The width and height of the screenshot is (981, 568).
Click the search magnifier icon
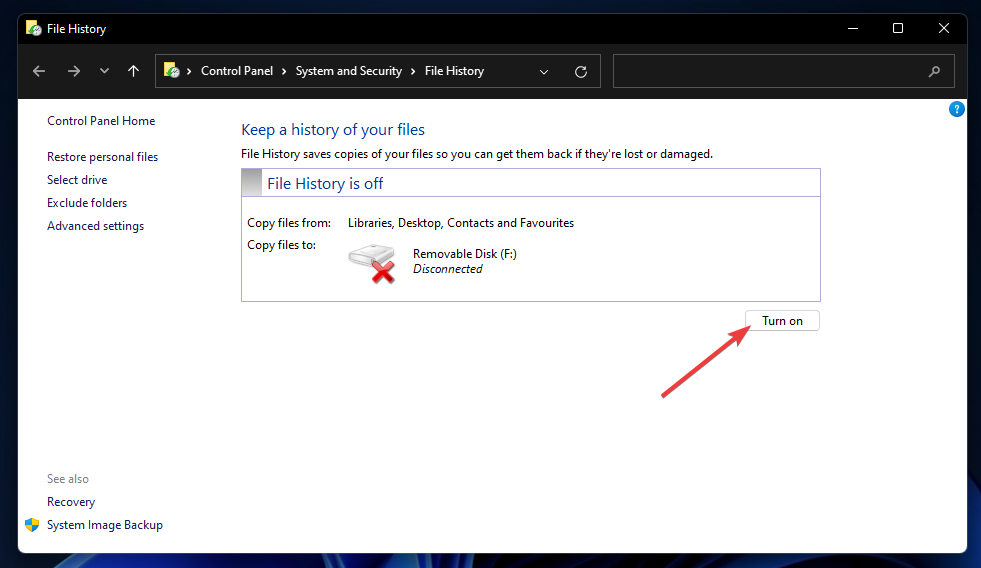[x=934, y=72]
